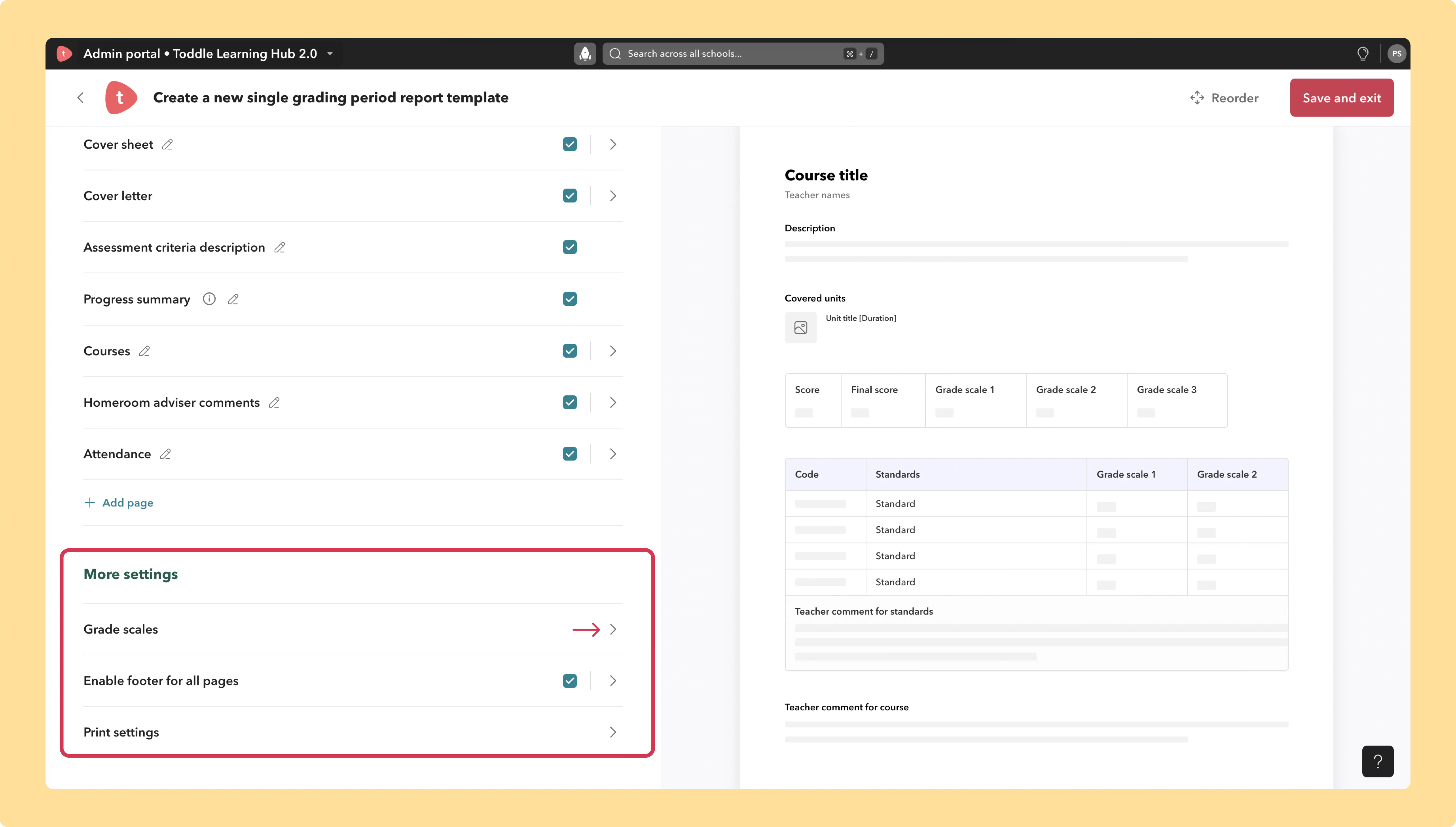Click Teacher names text in preview

pyautogui.click(x=817, y=195)
